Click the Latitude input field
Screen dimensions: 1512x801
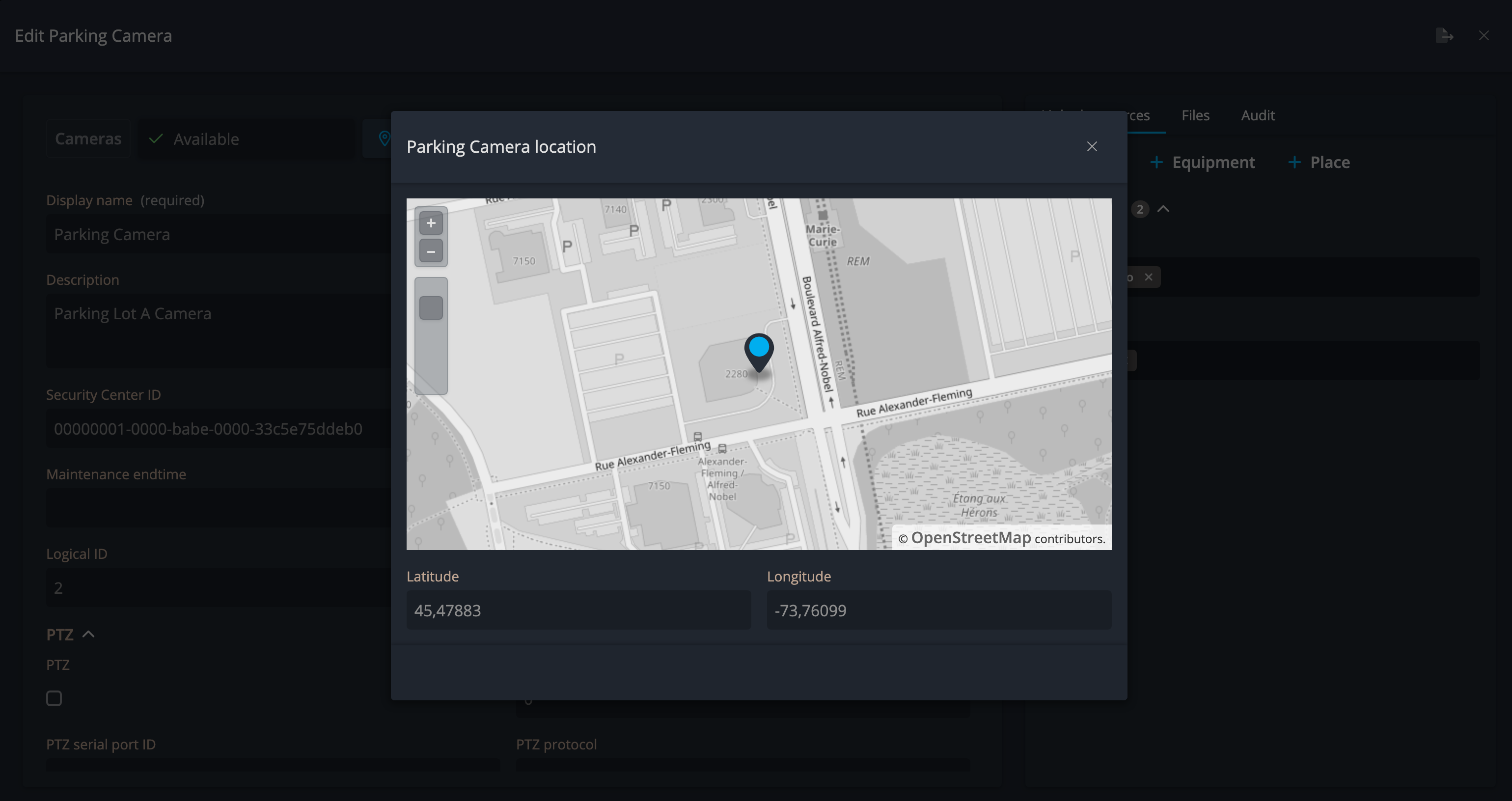579,610
